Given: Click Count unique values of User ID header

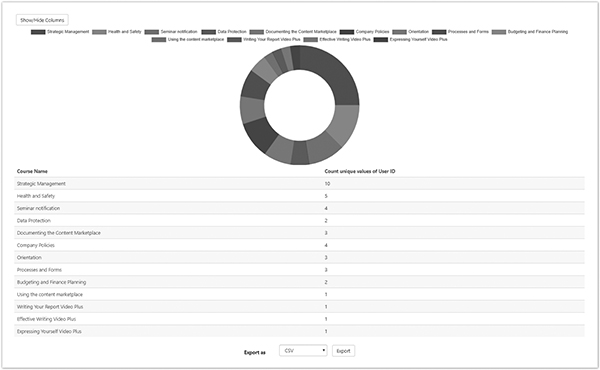Looking at the screenshot, I should coord(360,171).
